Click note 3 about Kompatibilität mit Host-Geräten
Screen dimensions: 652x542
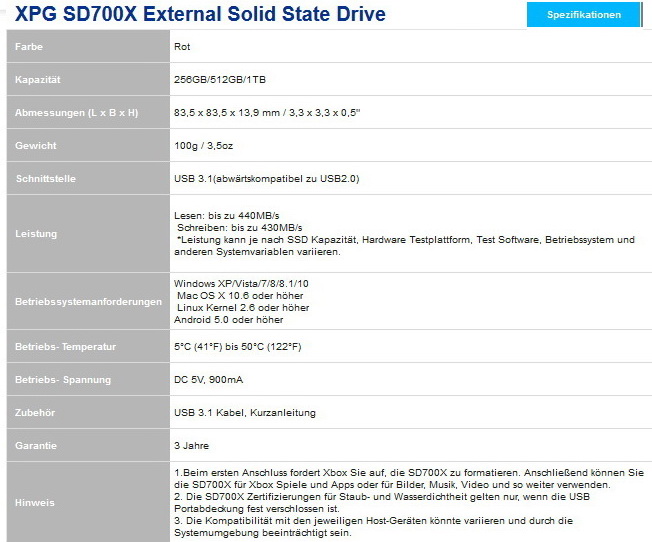point(373,527)
